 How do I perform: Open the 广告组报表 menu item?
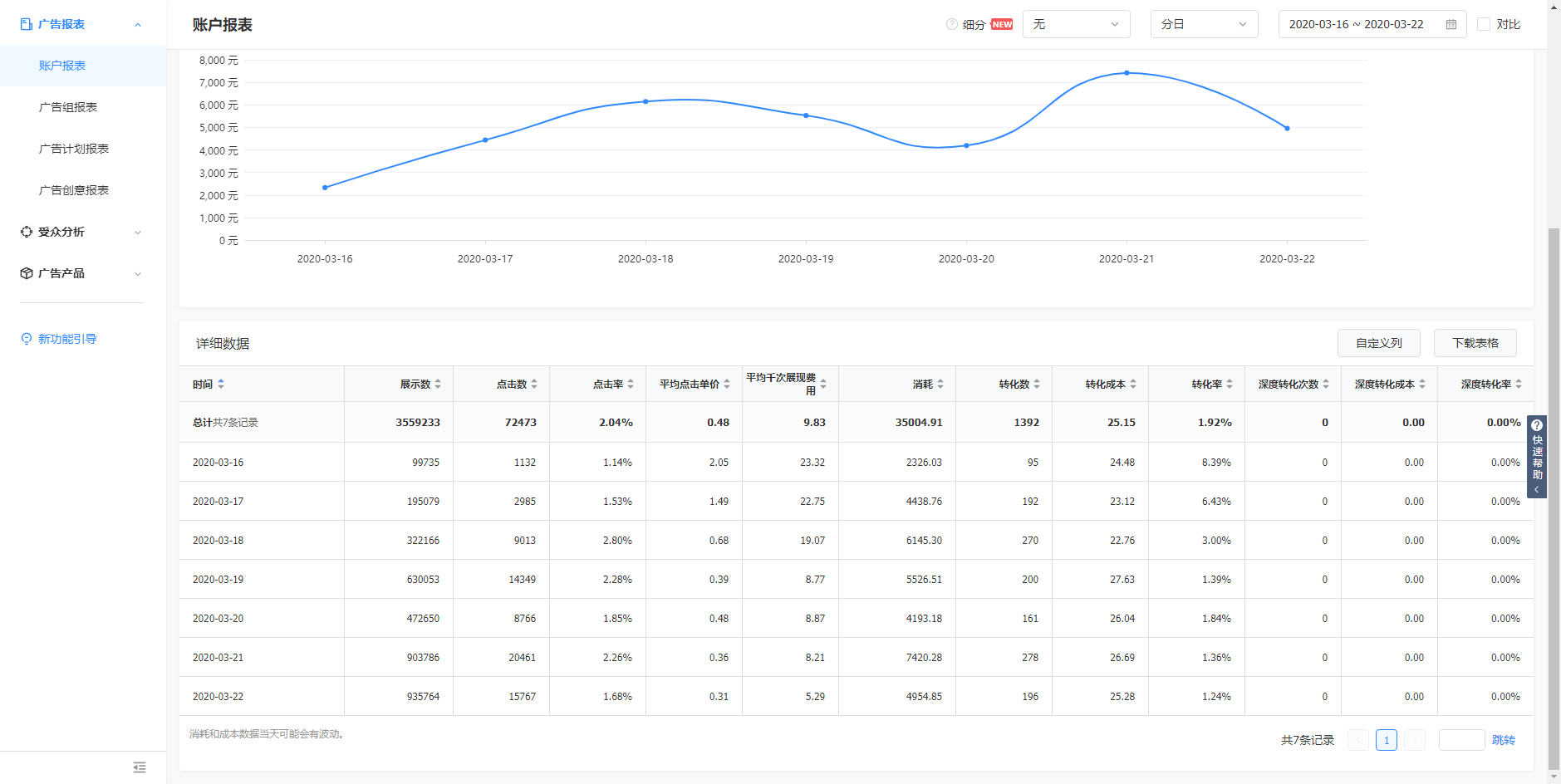pos(68,107)
